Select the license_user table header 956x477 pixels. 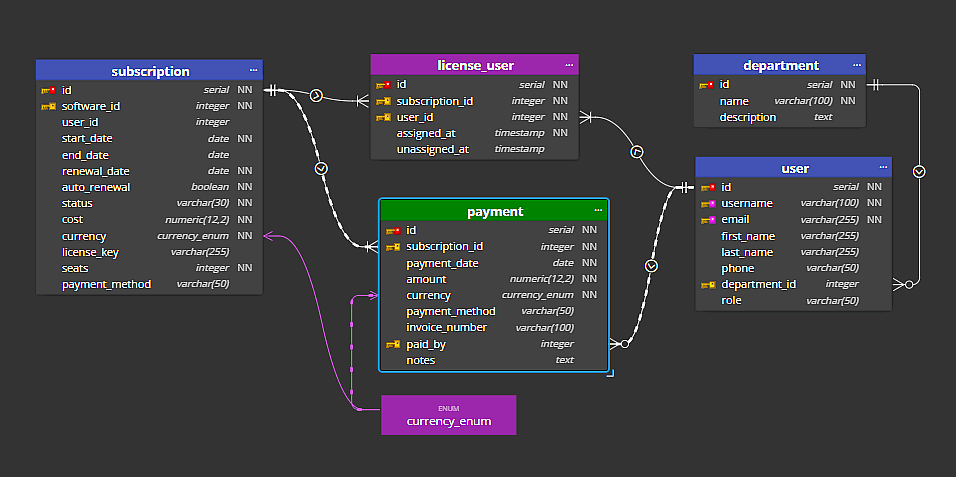pos(474,65)
